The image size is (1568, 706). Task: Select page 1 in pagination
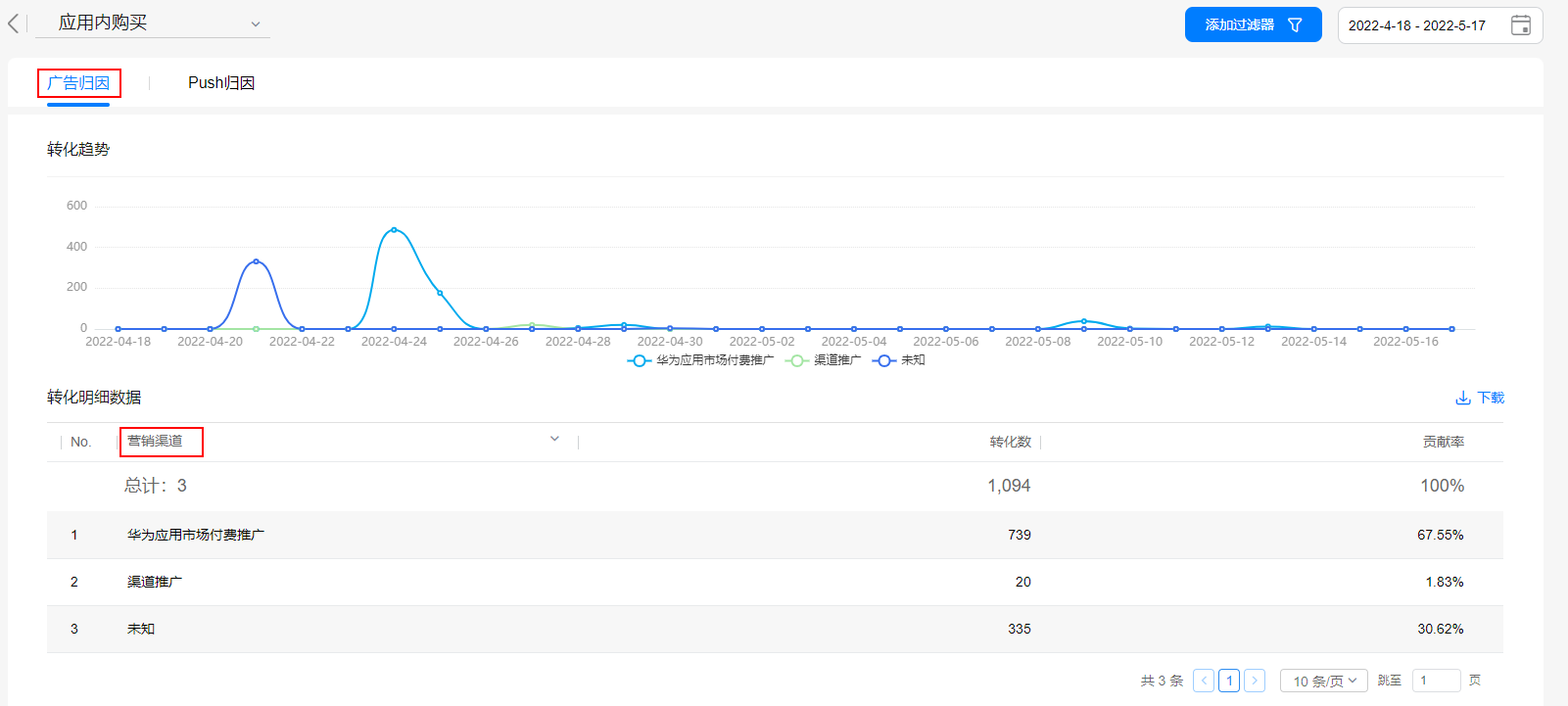tap(1229, 681)
